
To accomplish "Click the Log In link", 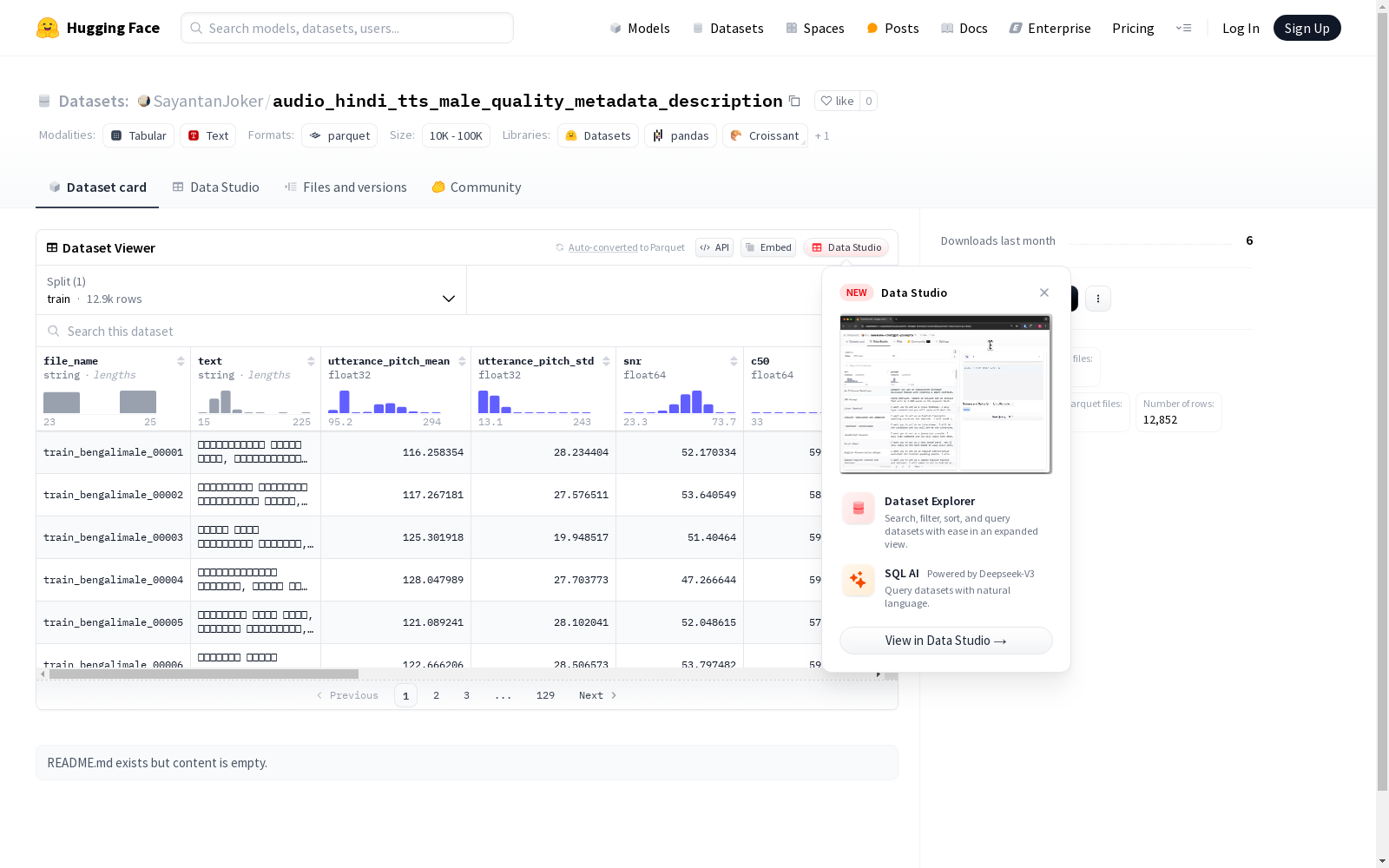I will pyautogui.click(x=1241, y=28).
